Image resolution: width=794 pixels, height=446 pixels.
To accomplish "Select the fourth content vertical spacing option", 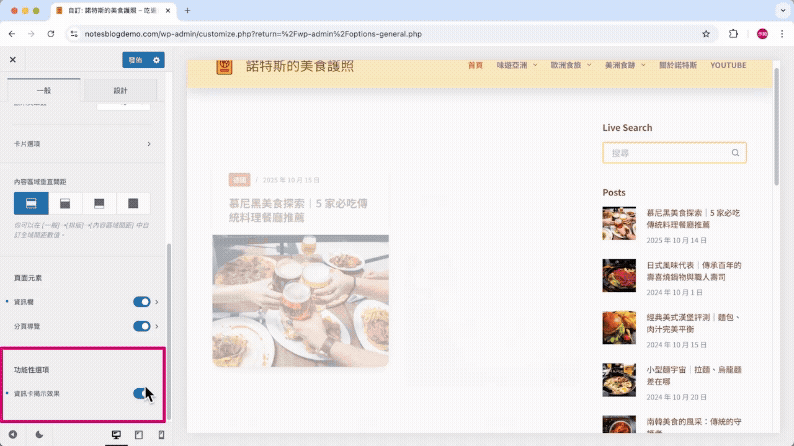I will click(x=133, y=203).
